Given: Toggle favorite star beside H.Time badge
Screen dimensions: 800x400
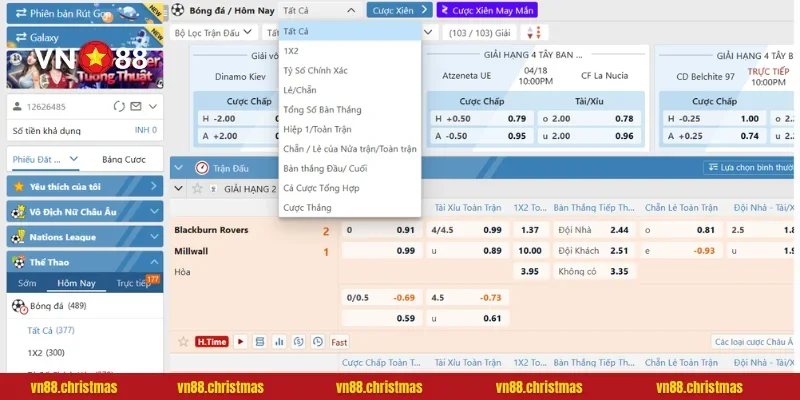Looking at the screenshot, I should (x=182, y=342).
